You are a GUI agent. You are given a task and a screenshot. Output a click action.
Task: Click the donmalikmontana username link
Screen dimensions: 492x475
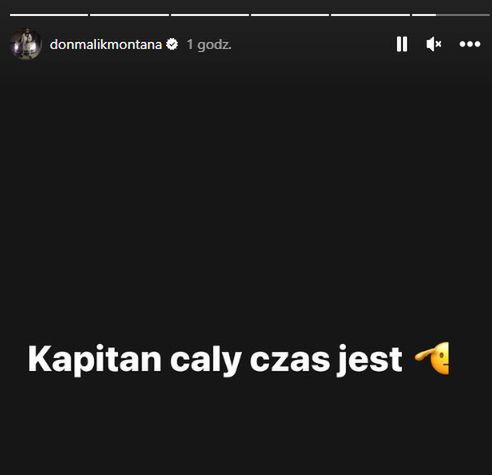tap(106, 44)
